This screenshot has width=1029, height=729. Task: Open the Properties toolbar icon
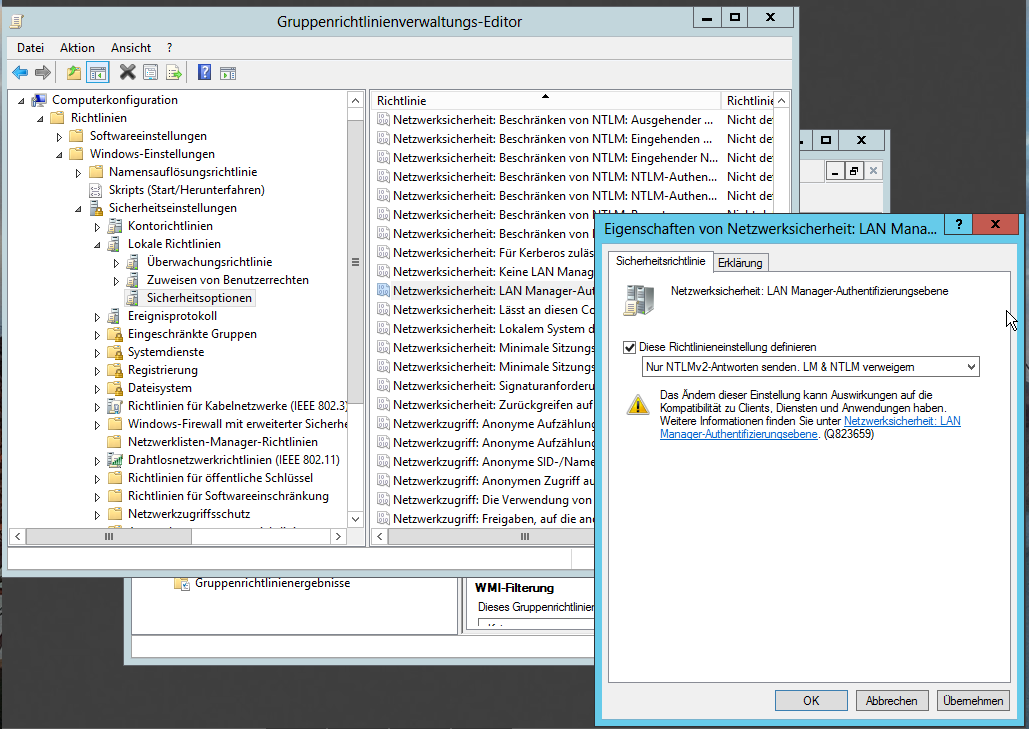(x=150, y=71)
